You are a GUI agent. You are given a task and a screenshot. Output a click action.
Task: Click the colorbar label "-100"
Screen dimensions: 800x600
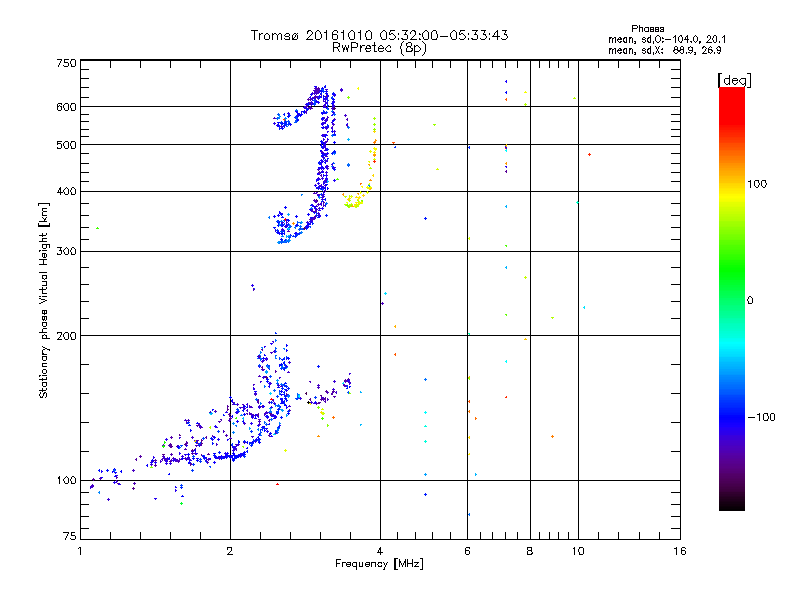(761, 417)
